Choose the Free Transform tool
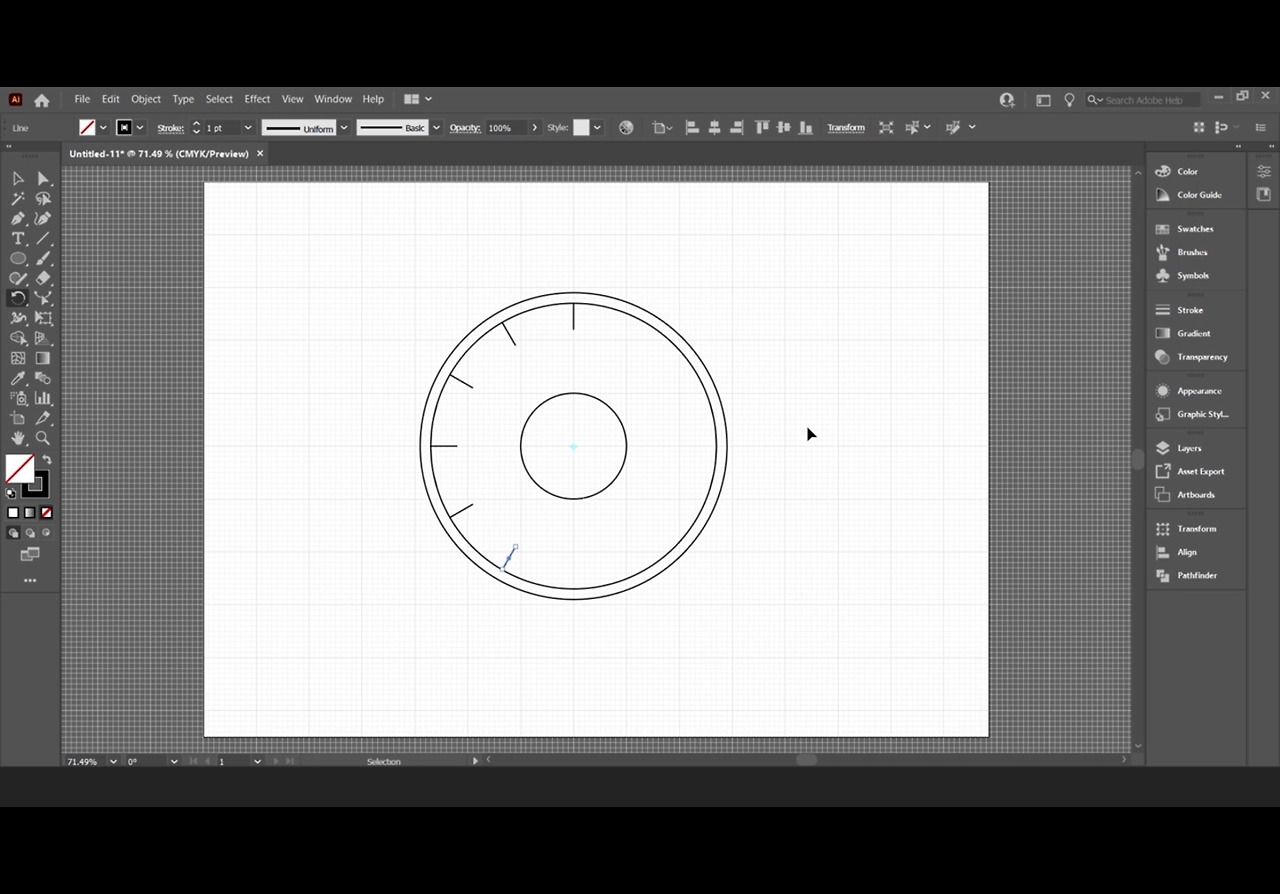Image resolution: width=1280 pixels, height=894 pixels. click(43, 318)
